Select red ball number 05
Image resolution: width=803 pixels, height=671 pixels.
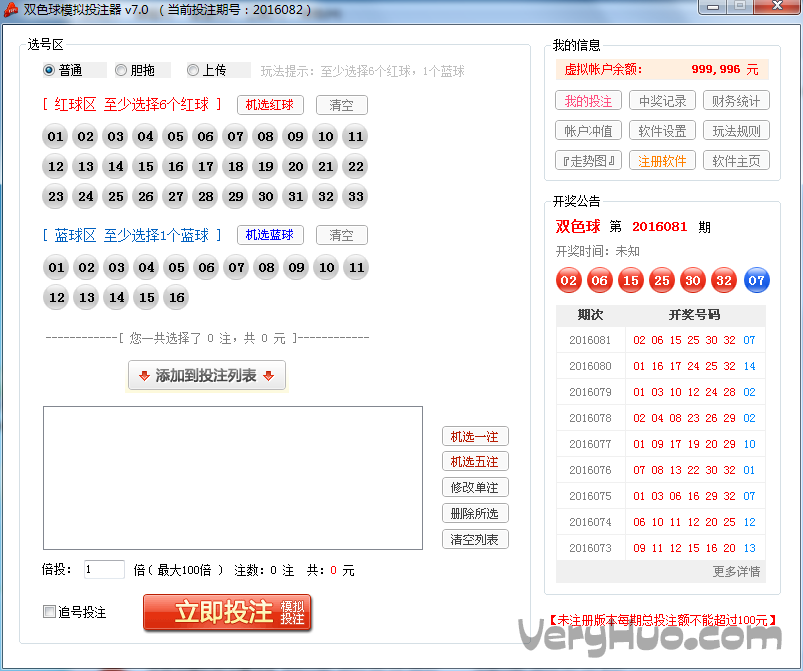[x=175, y=137]
